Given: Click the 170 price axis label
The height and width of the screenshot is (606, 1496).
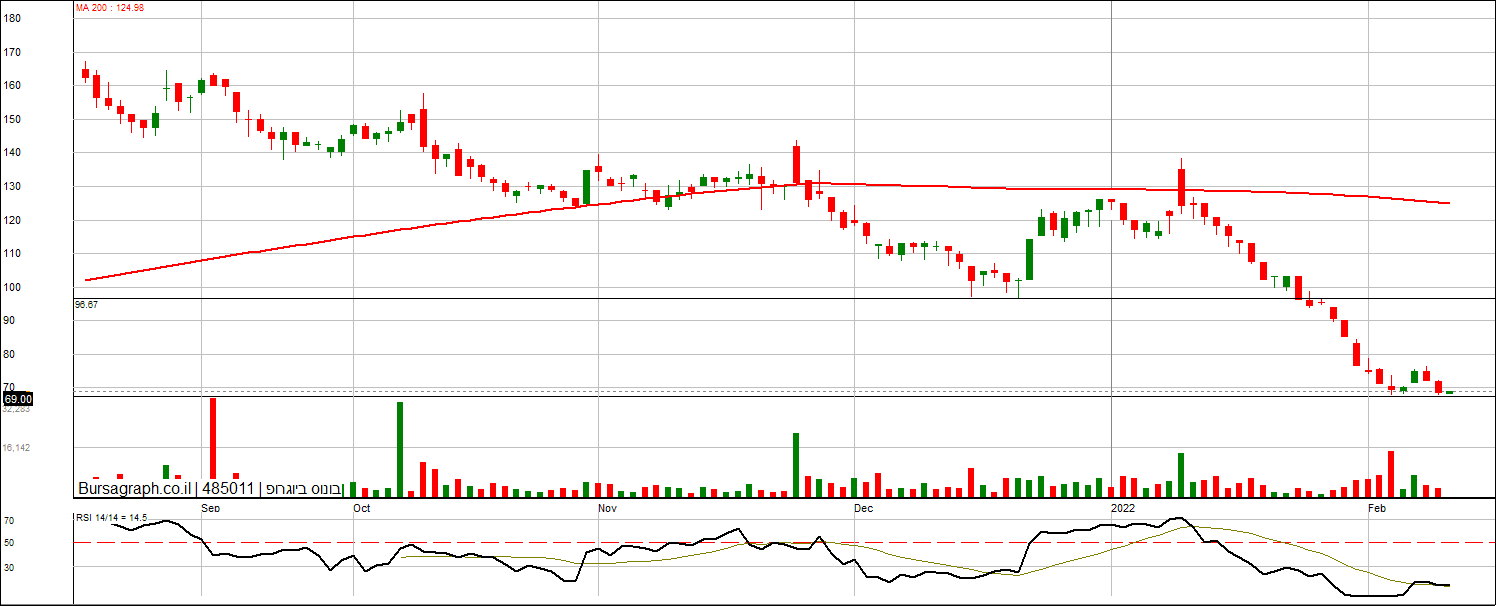Looking at the screenshot, I should pos(12,52).
